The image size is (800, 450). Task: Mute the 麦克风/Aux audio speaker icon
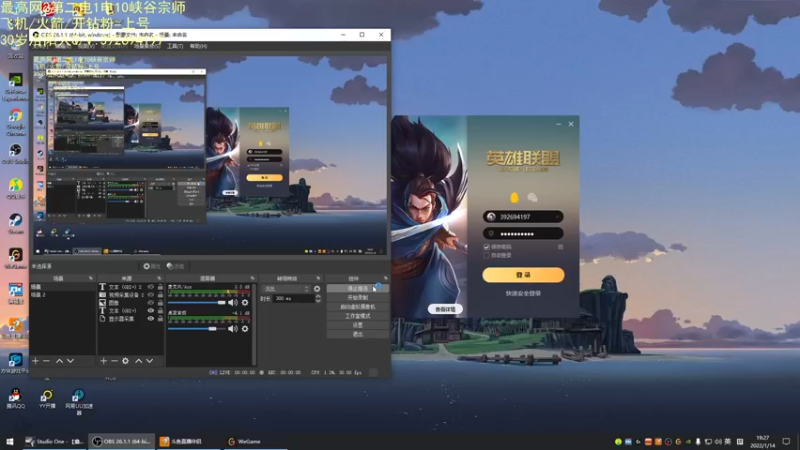(x=233, y=303)
